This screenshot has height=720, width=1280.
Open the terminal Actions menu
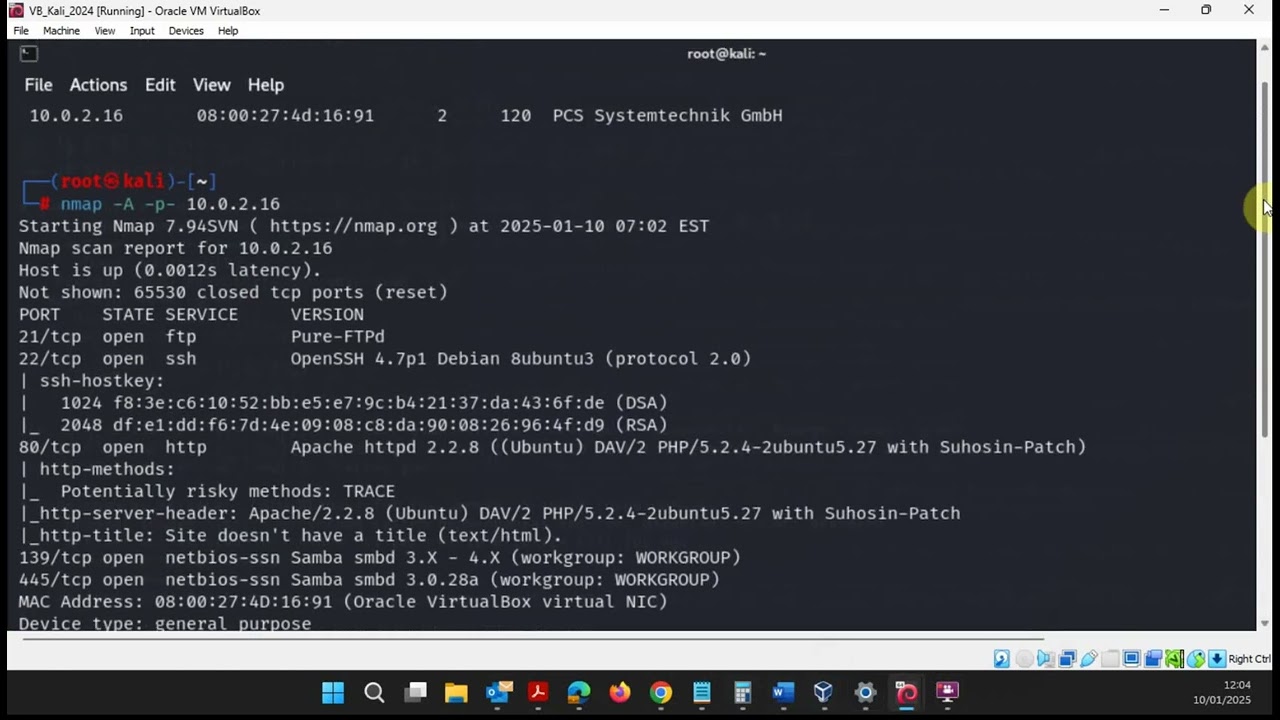(98, 85)
